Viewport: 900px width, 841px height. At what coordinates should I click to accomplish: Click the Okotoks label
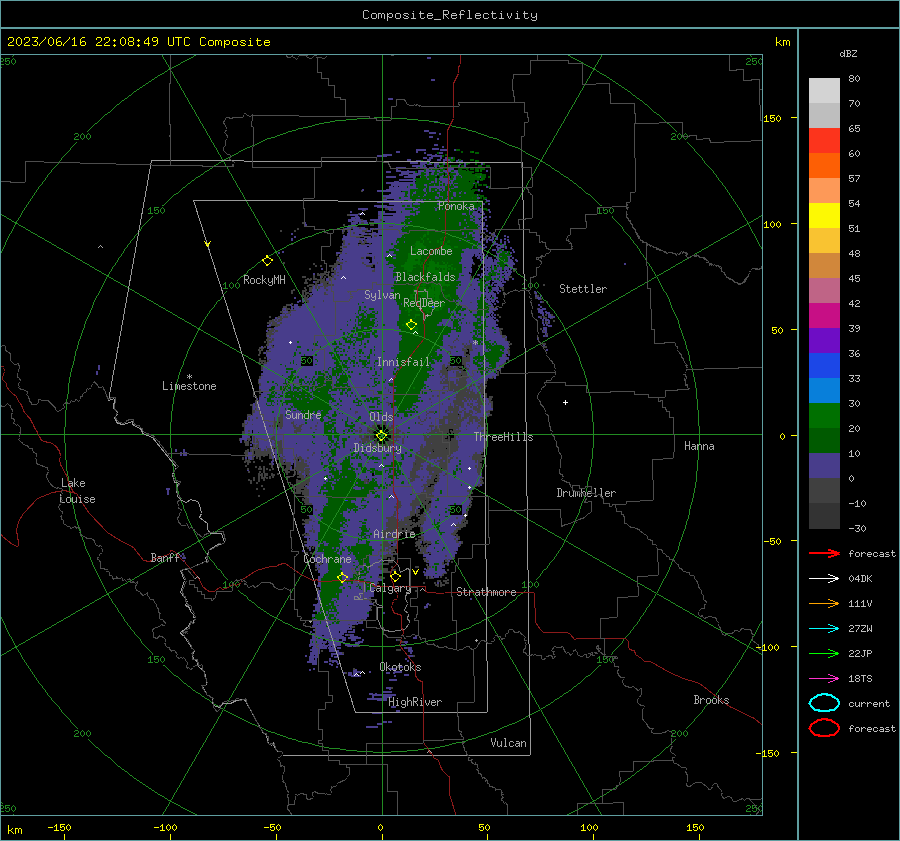(x=400, y=667)
